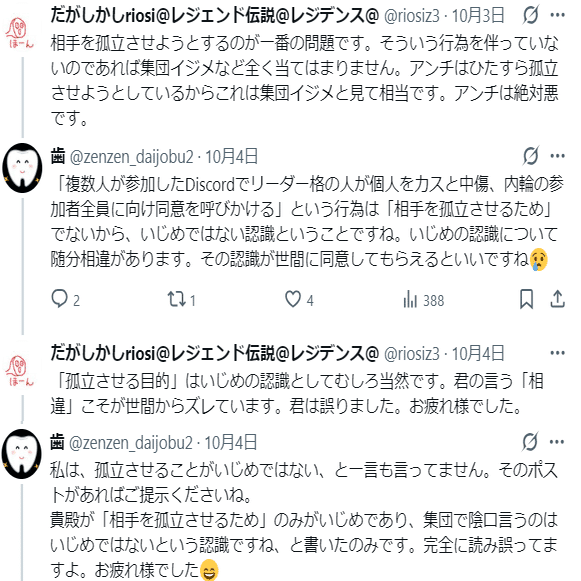Share the tweet via the upload icon
The height and width of the screenshot is (581, 581).
point(557,299)
